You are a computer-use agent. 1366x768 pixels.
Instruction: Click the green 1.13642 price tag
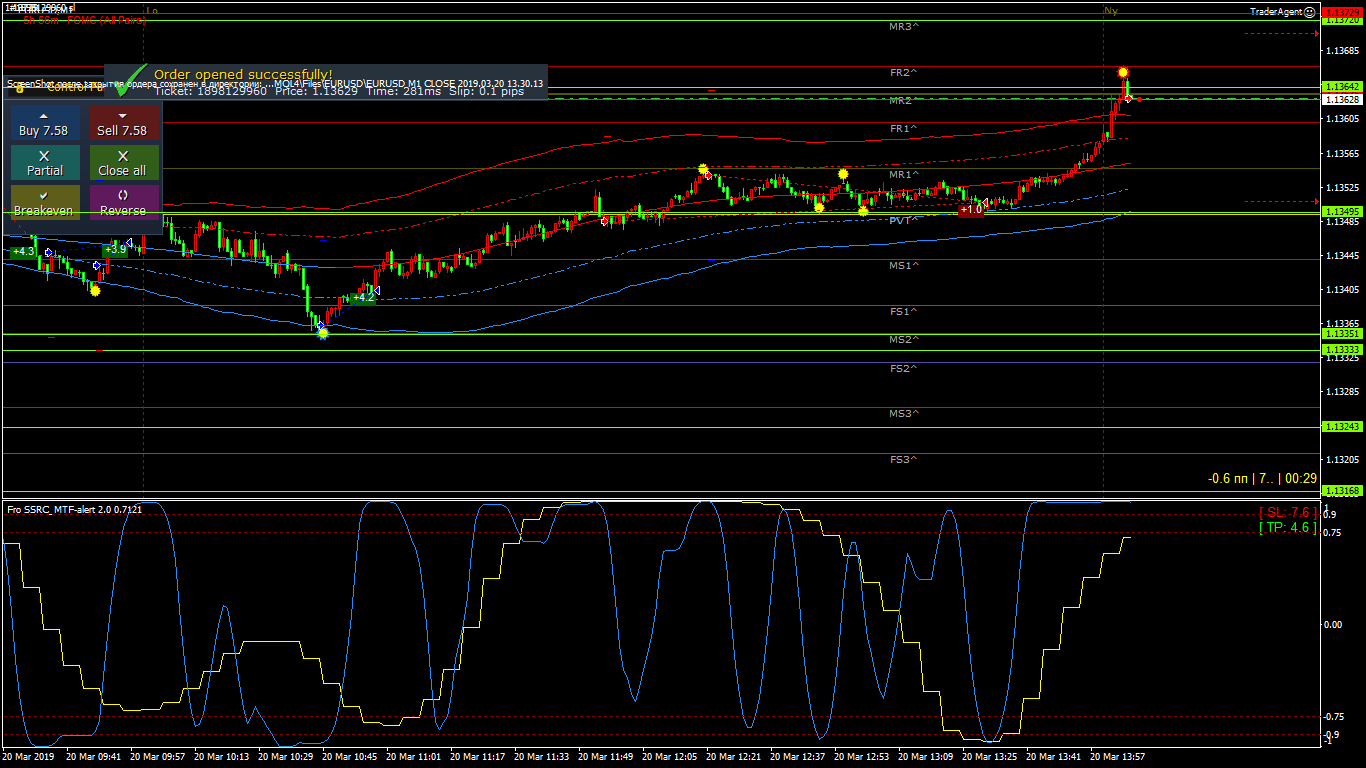click(1342, 87)
